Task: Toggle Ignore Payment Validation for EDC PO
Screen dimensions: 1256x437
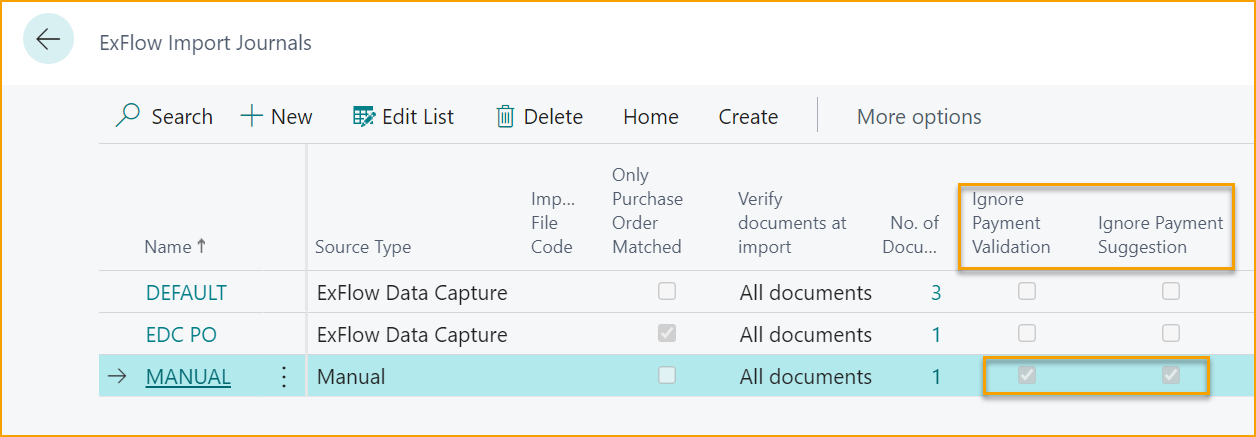Action: pyautogui.click(x=1026, y=334)
